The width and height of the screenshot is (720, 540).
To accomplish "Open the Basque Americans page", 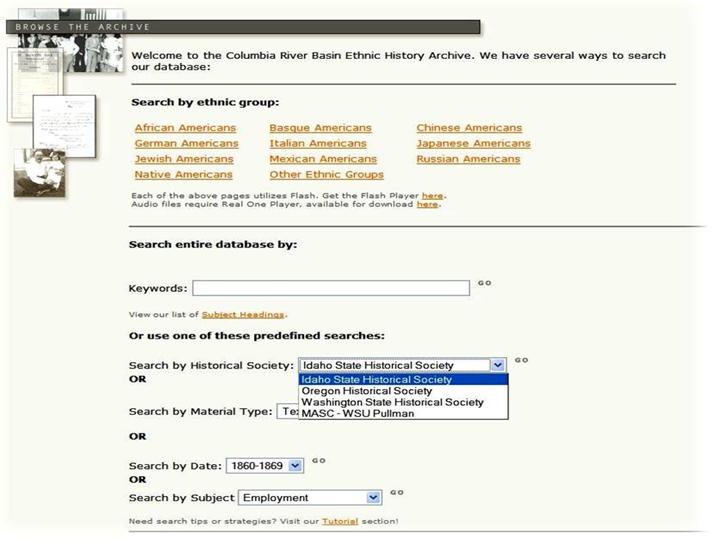I will click(321, 128).
